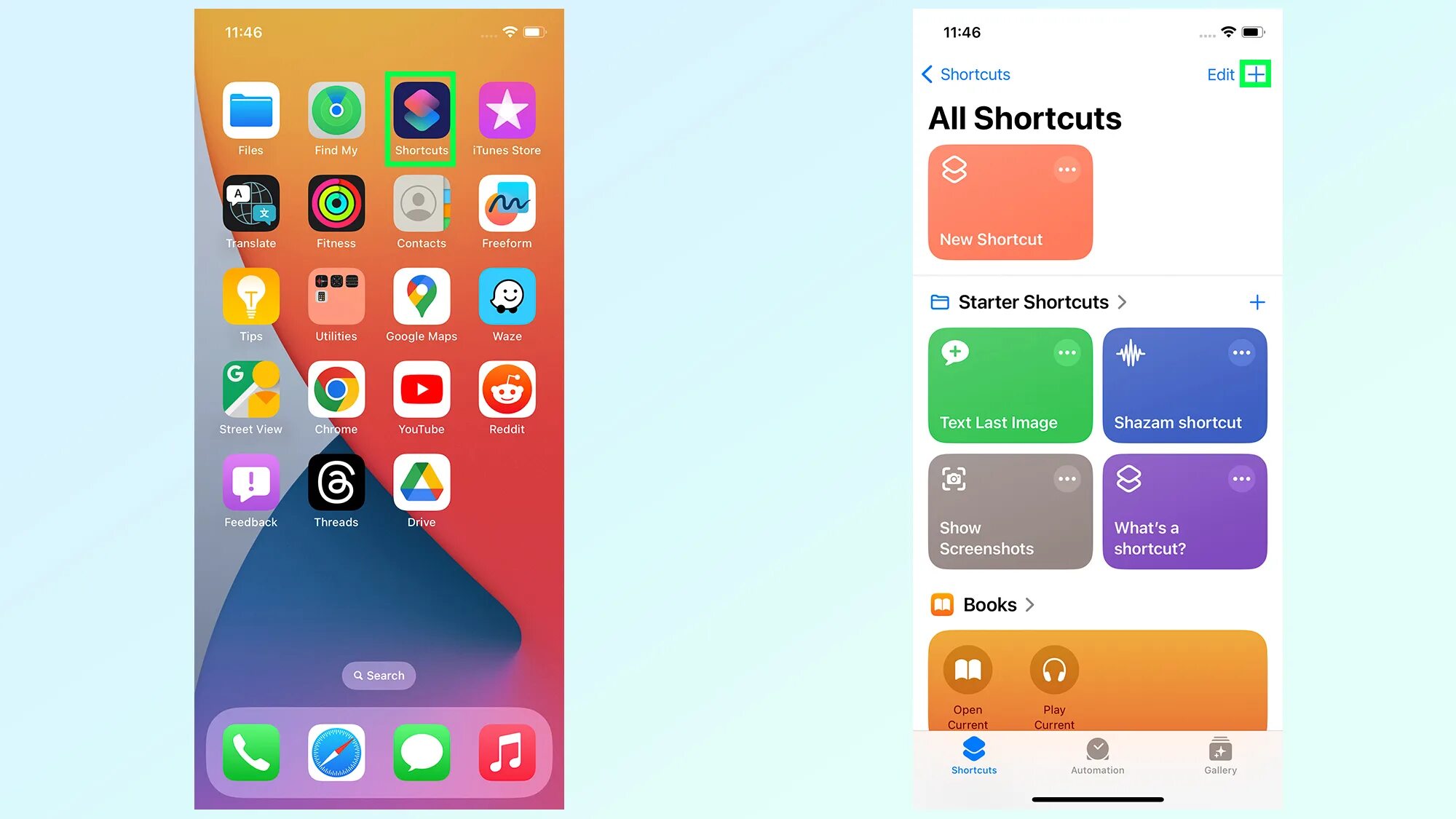1456x819 pixels.
Task: Open Threads app
Action: pyautogui.click(x=335, y=483)
